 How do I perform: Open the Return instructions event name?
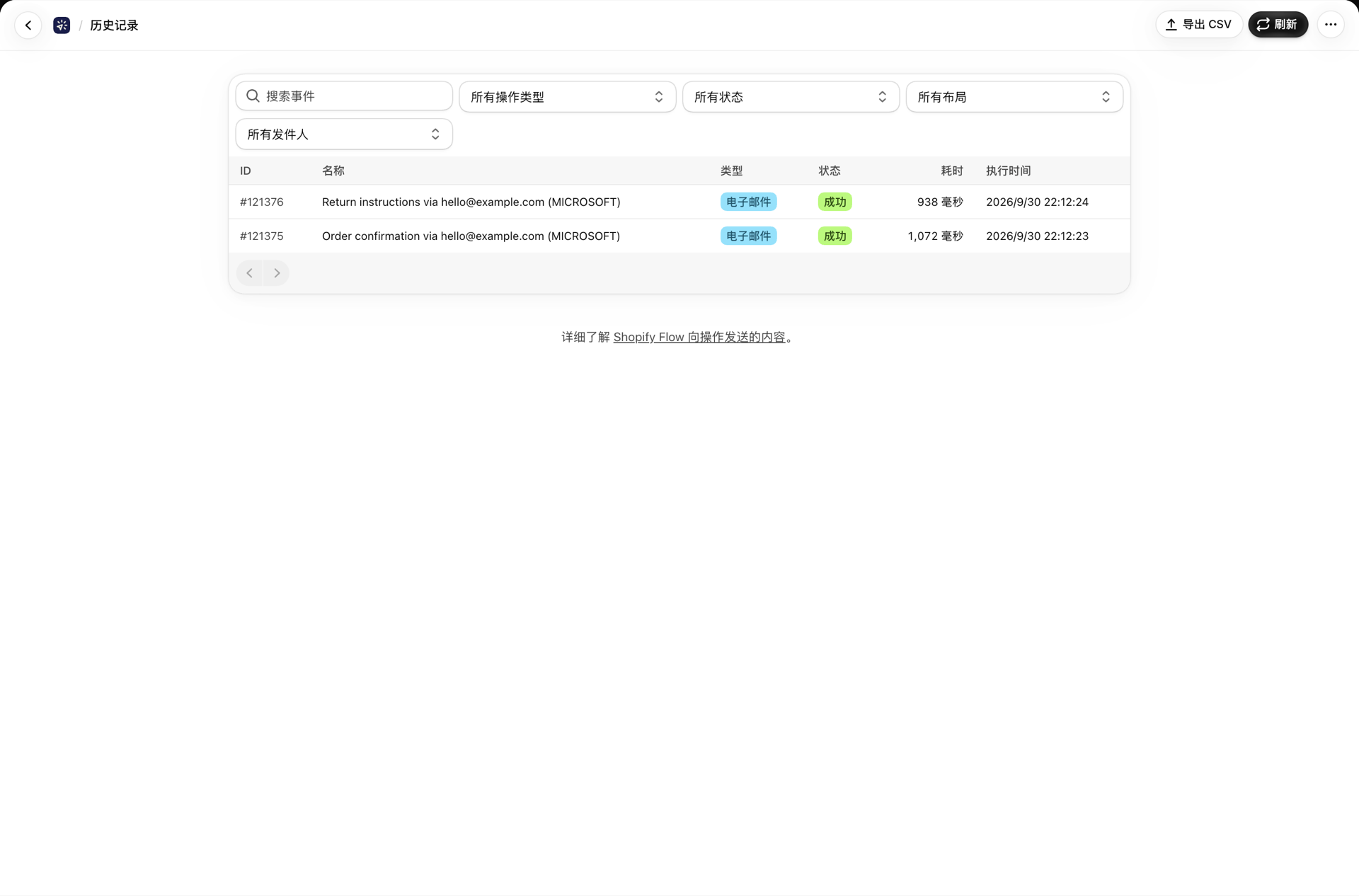point(471,202)
